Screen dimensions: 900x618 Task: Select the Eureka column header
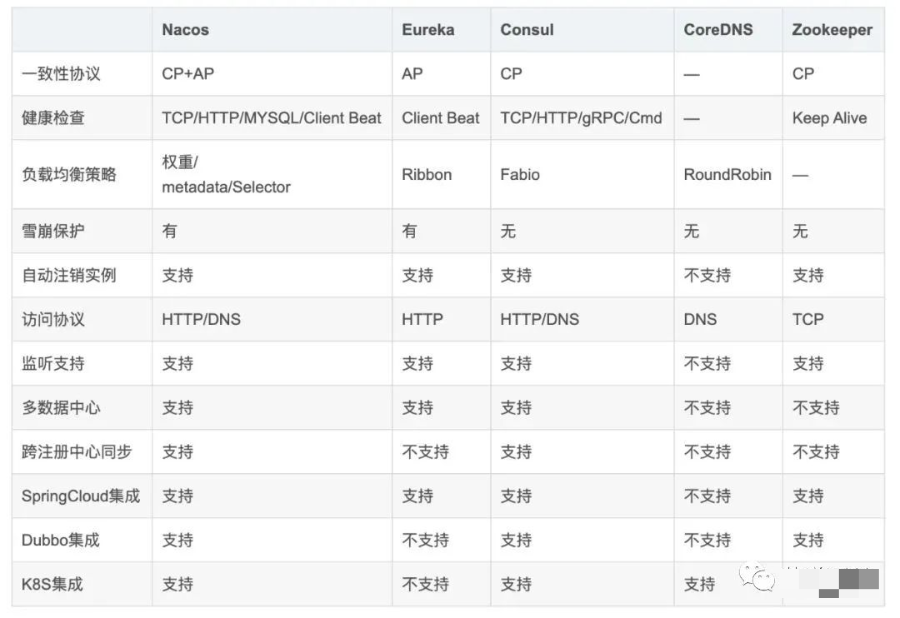pyautogui.click(x=428, y=30)
